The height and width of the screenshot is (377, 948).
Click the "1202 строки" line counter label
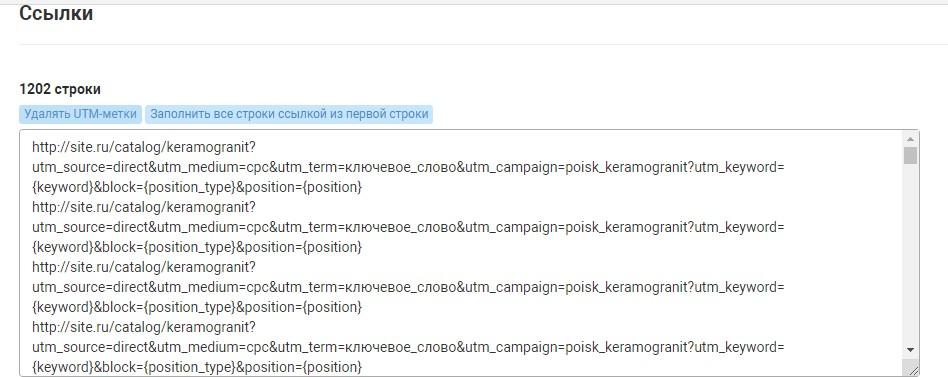point(60,89)
